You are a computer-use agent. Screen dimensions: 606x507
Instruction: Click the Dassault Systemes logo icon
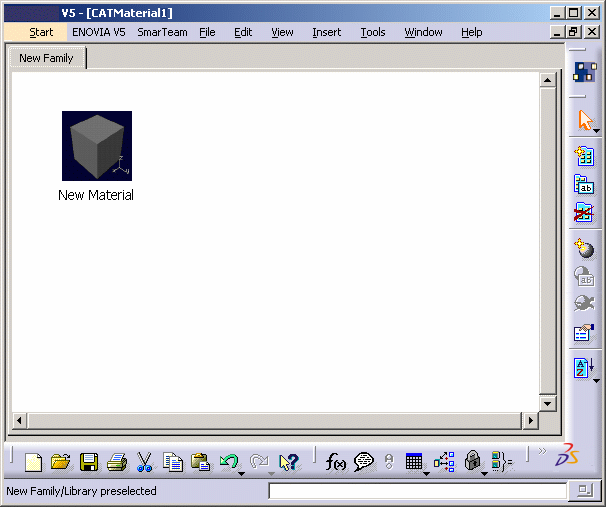coord(567,455)
